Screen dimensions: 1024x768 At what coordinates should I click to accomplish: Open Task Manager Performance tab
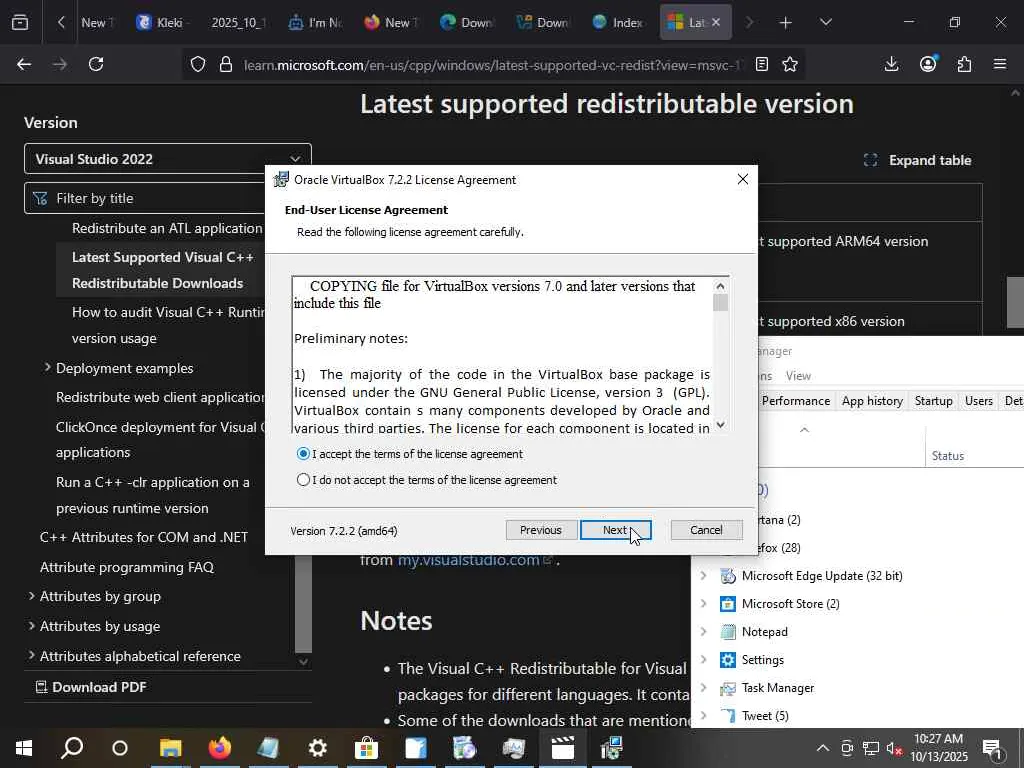[x=795, y=400]
